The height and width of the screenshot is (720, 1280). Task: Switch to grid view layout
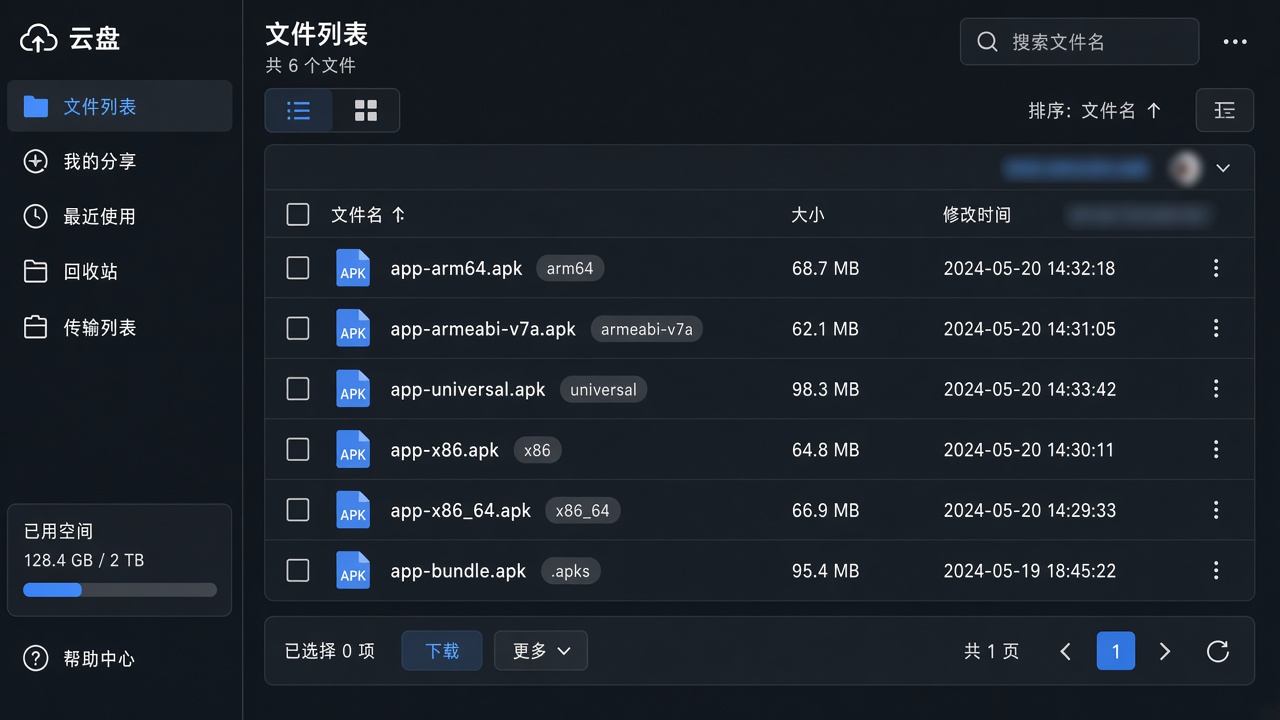(x=366, y=110)
